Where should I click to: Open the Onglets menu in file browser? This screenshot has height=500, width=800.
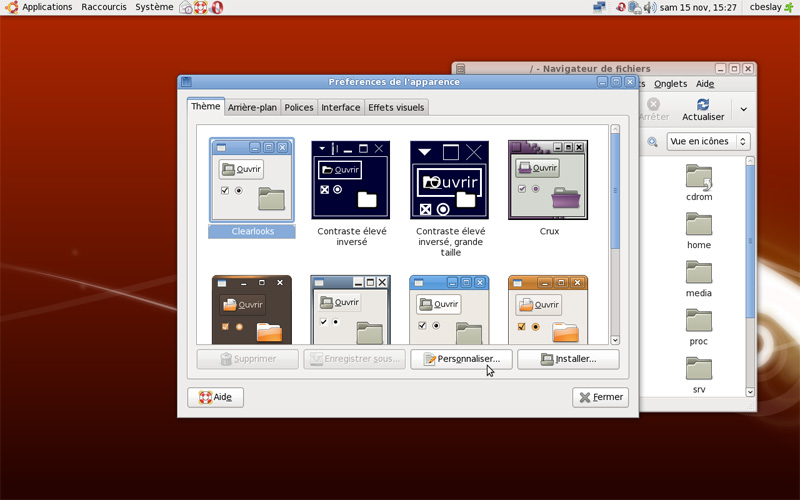[670, 84]
